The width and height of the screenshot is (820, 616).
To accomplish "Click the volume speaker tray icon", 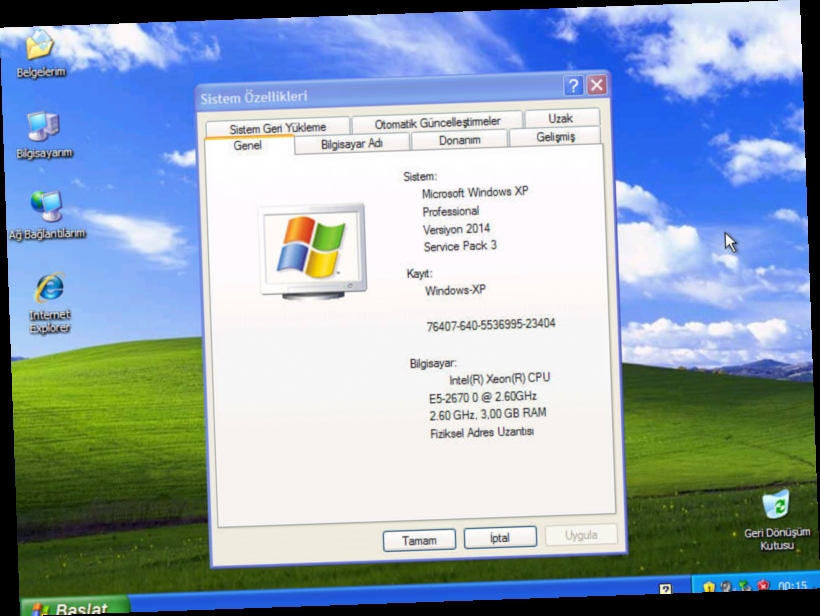I will [724, 585].
